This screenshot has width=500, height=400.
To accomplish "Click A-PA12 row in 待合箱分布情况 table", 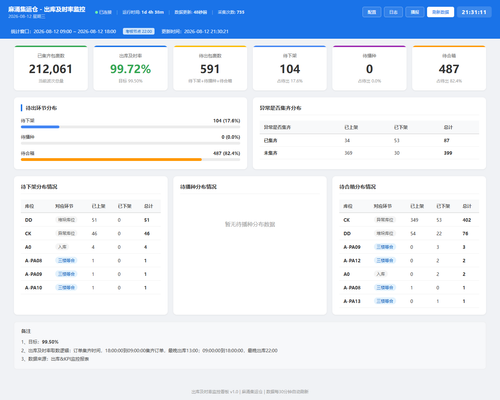I will (x=409, y=260).
